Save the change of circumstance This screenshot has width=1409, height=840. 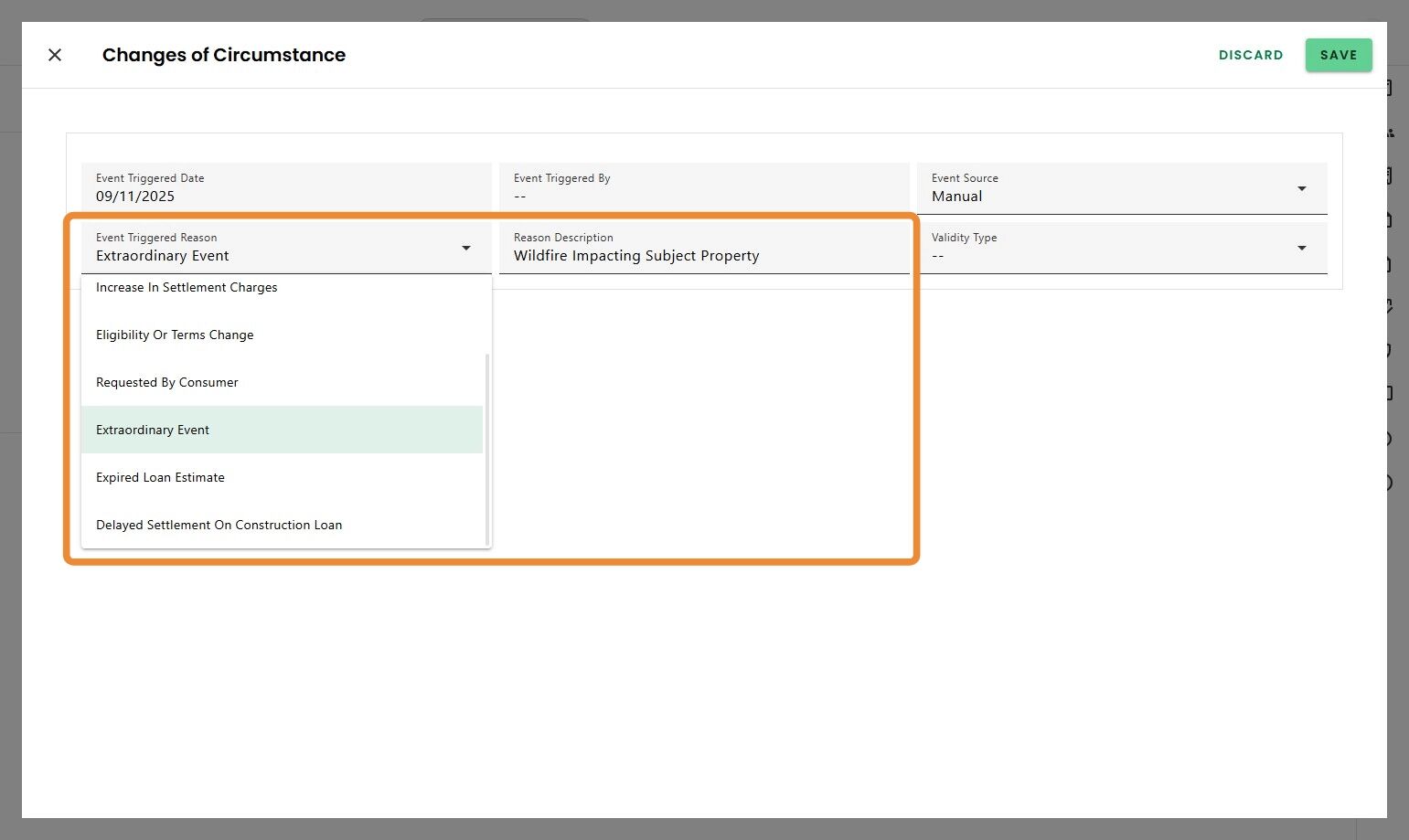[x=1338, y=55]
